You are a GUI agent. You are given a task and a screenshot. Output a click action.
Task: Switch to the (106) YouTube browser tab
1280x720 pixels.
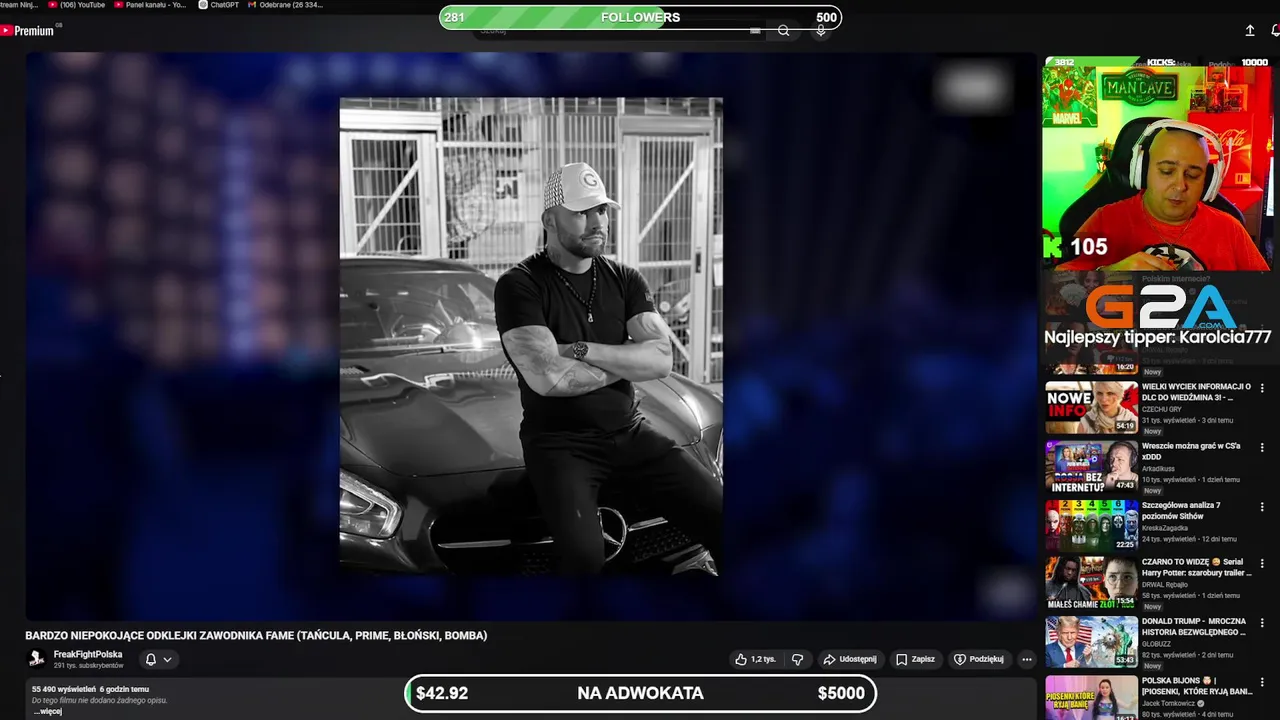[77, 5]
